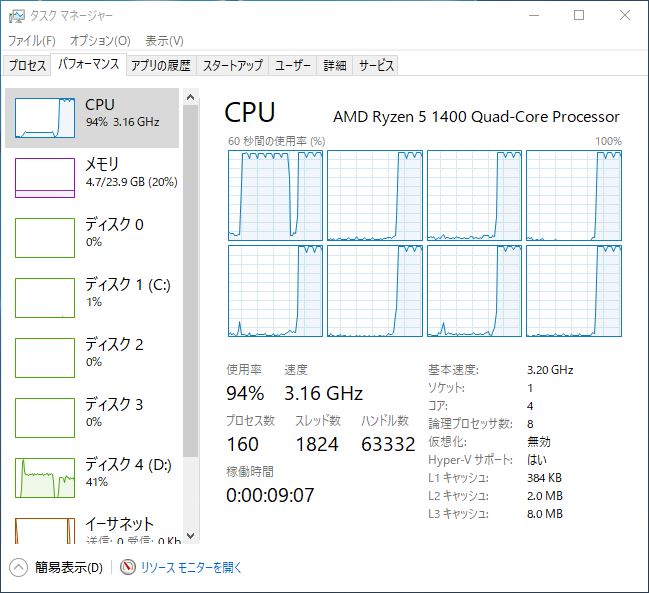Image resolution: width=649 pixels, height=593 pixels.
Task: Click the bottom-right logical processor graph
Action: [574, 291]
